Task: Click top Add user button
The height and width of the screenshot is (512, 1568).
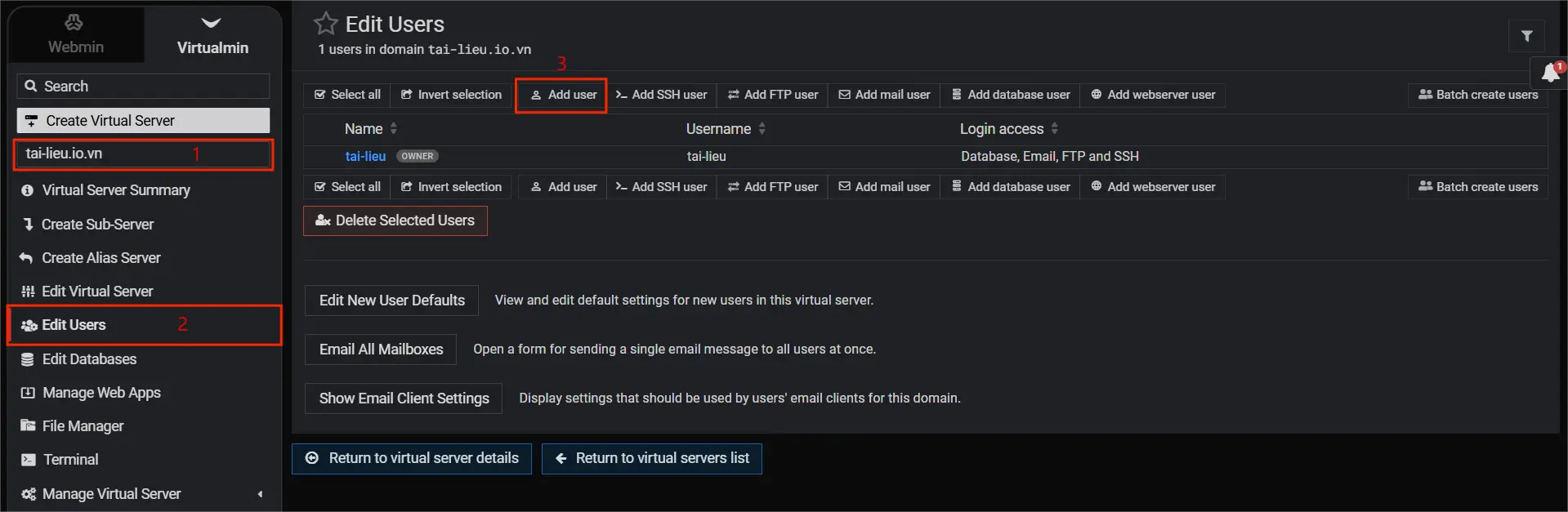Action: [563, 95]
